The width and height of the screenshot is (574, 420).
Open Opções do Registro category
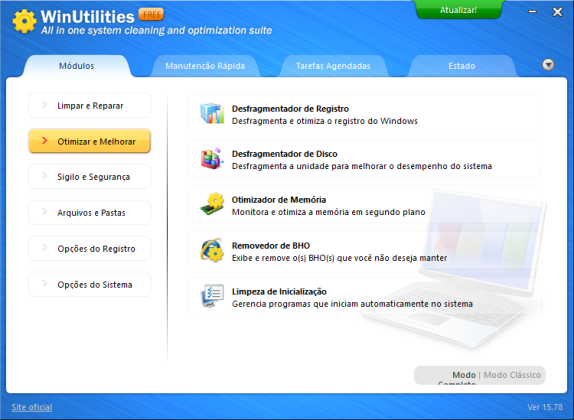click(x=90, y=248)
